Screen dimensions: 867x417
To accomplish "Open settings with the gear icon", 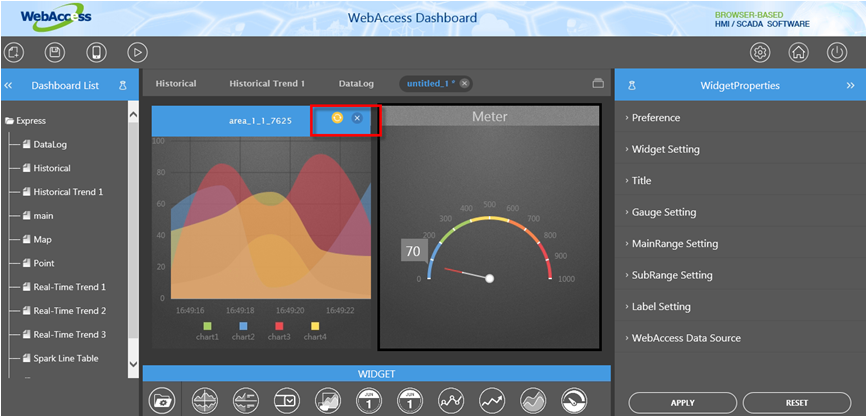I will click(x=760, y=53).
